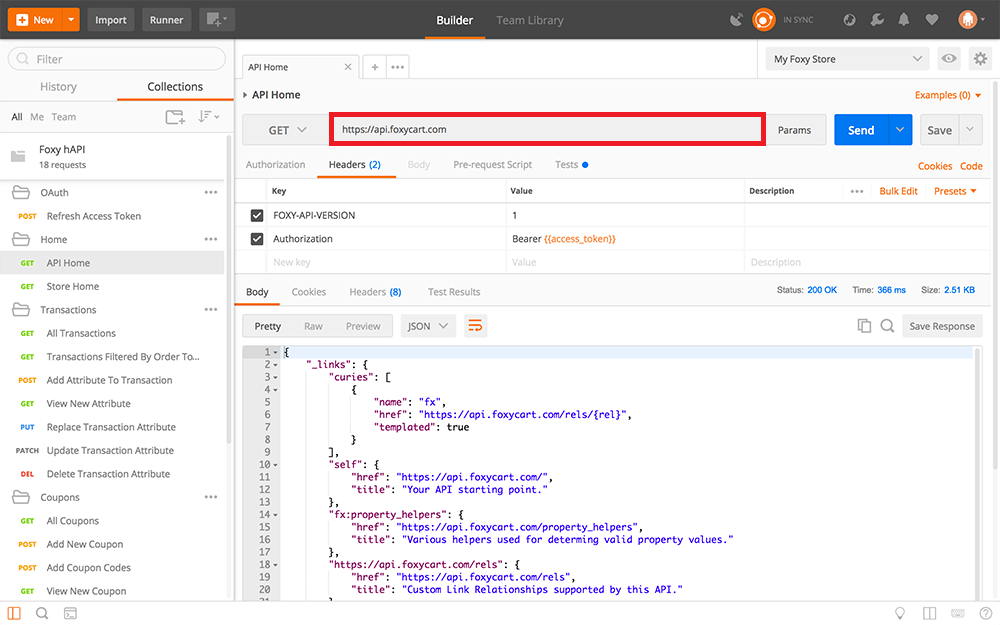Open the manage environments gear icon
This screenshot has width=1000, height=625.
[980, 59]
